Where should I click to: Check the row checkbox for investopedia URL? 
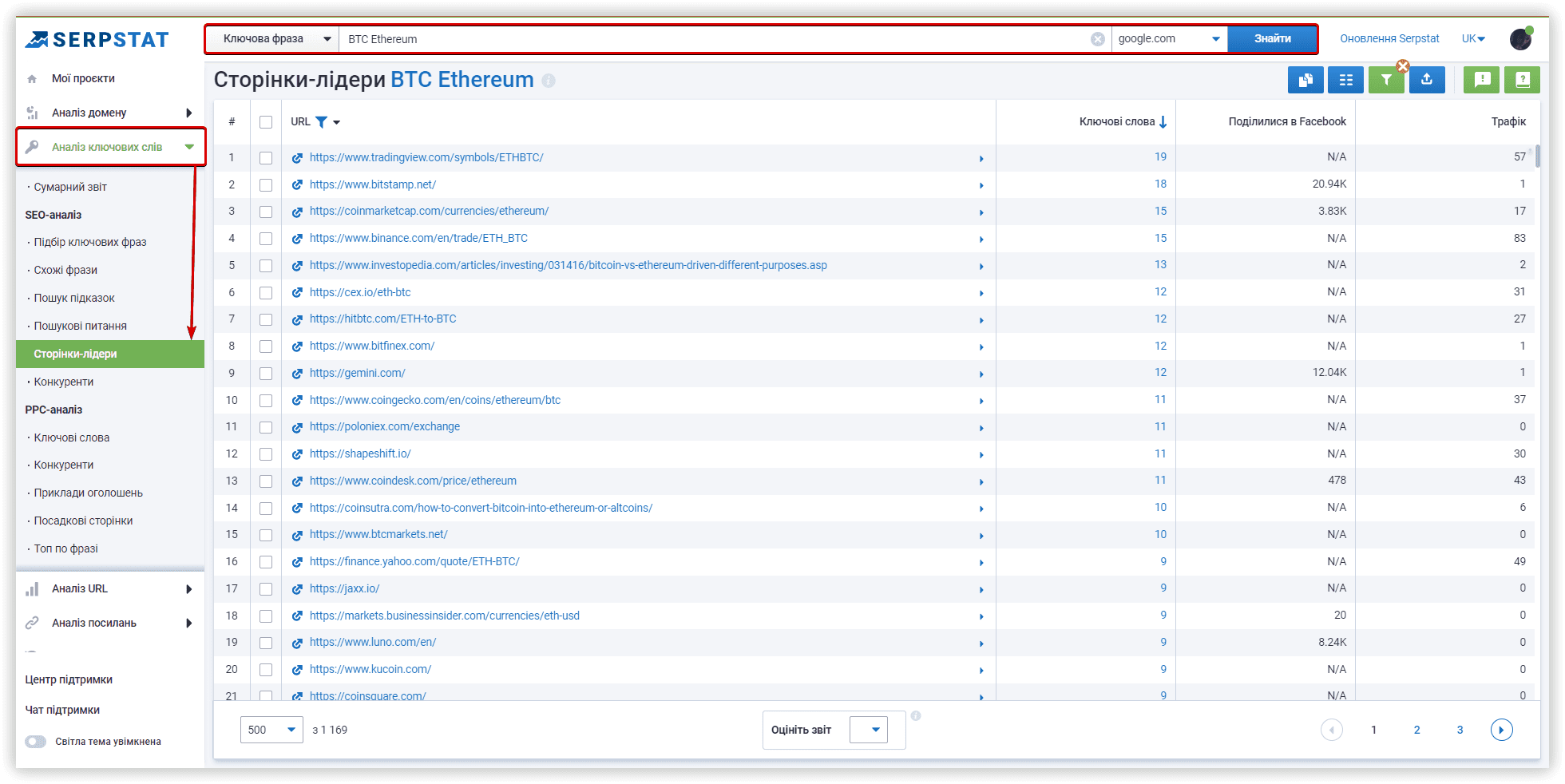point(266,266)
